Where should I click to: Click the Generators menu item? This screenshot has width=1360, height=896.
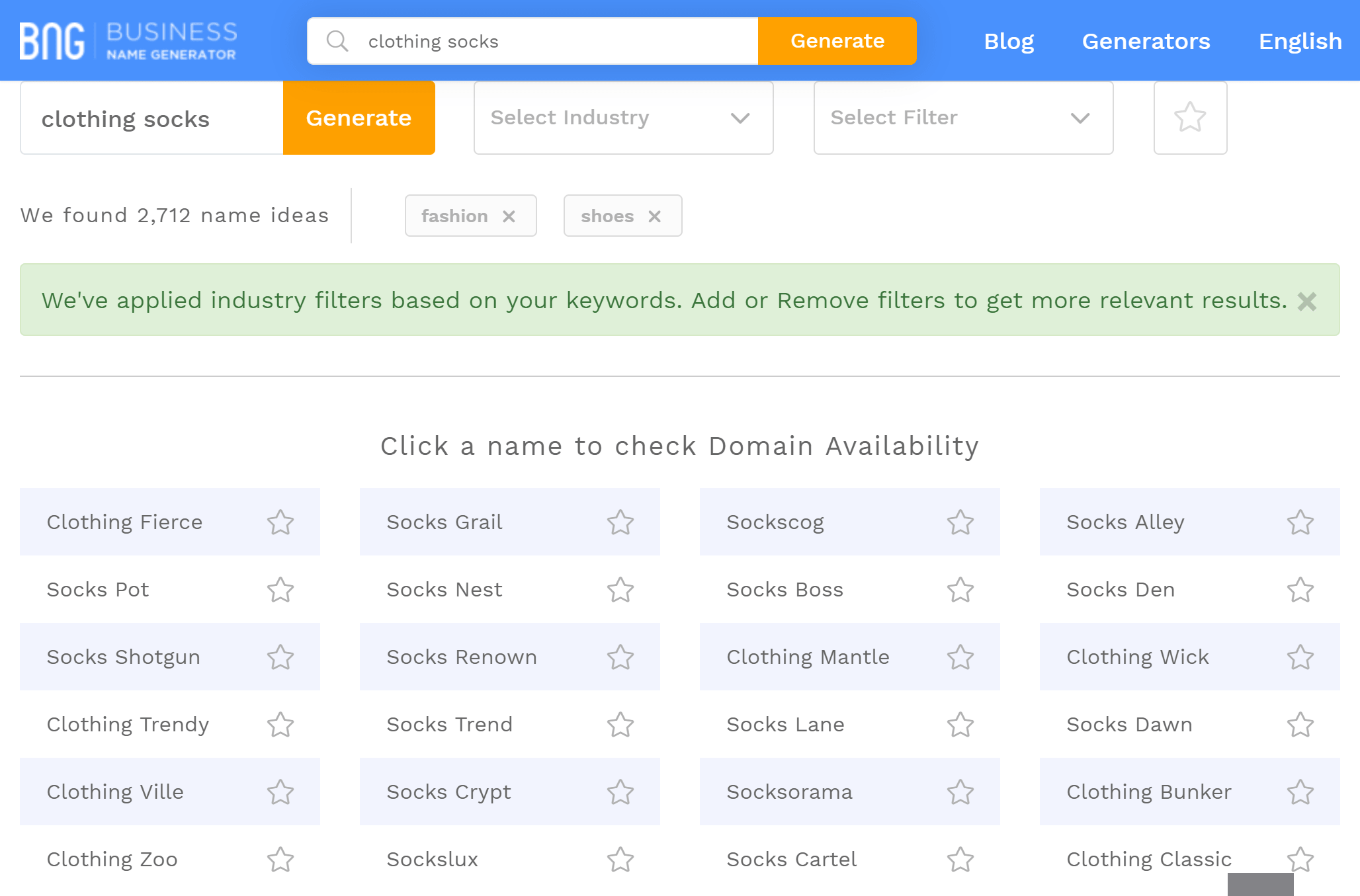pos(1145,41)
